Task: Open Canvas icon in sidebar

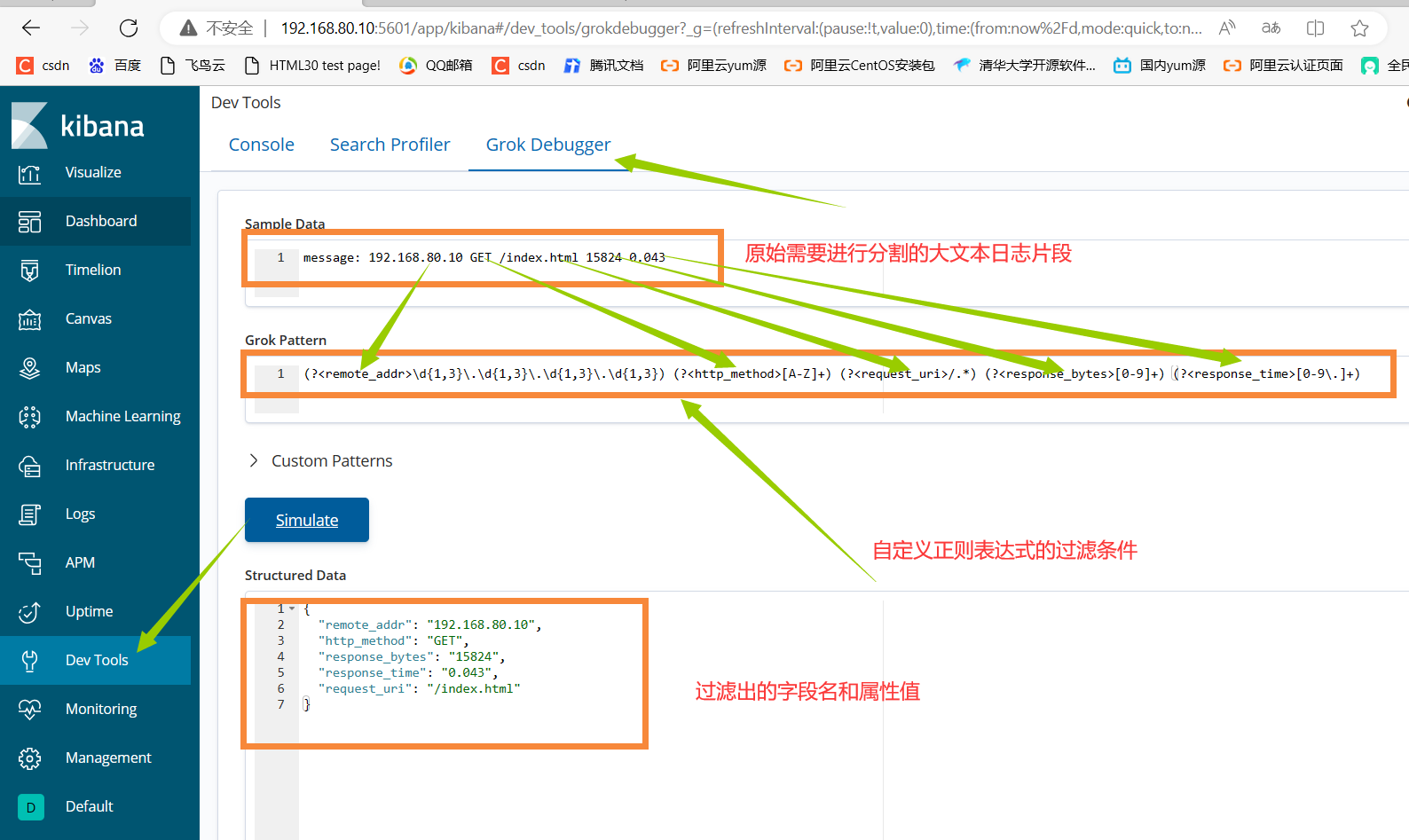Action: point(29,319)
